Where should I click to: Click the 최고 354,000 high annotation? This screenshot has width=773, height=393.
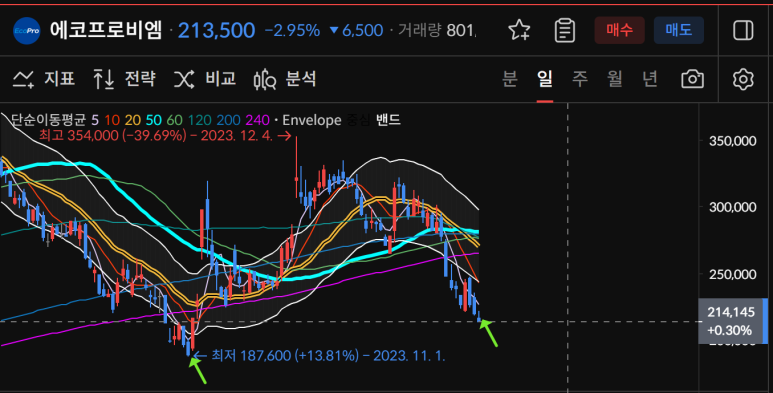pos(166,136)
